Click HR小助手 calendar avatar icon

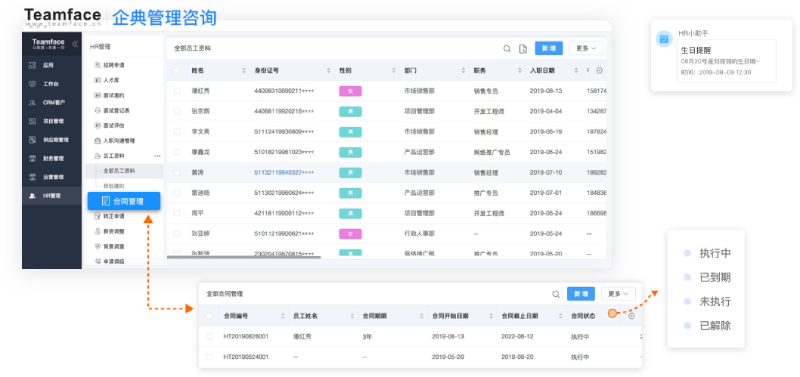pos(664,39)
